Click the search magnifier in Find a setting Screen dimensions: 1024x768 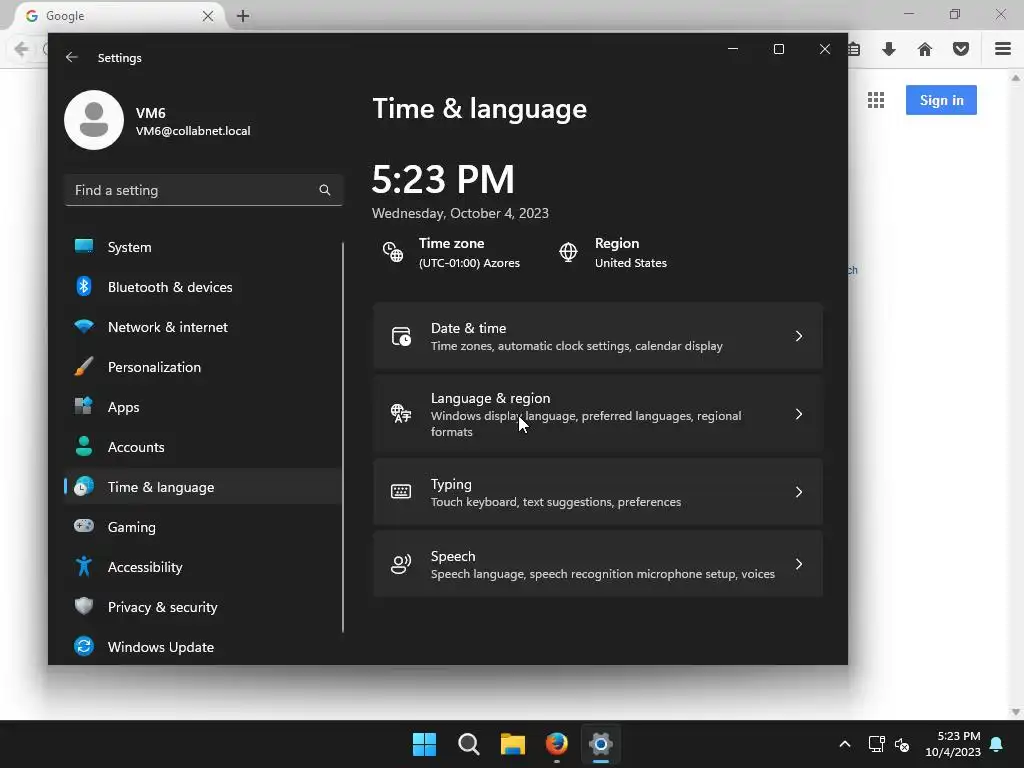tap(325, 190)
